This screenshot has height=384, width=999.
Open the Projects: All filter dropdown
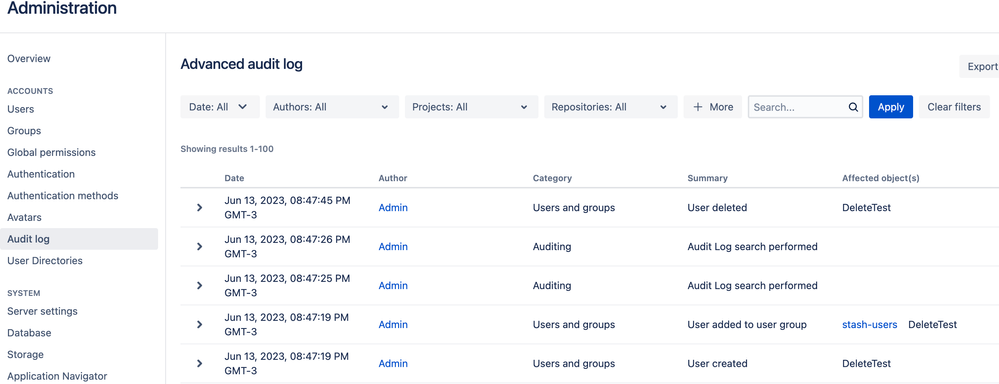tap(471, 107)
